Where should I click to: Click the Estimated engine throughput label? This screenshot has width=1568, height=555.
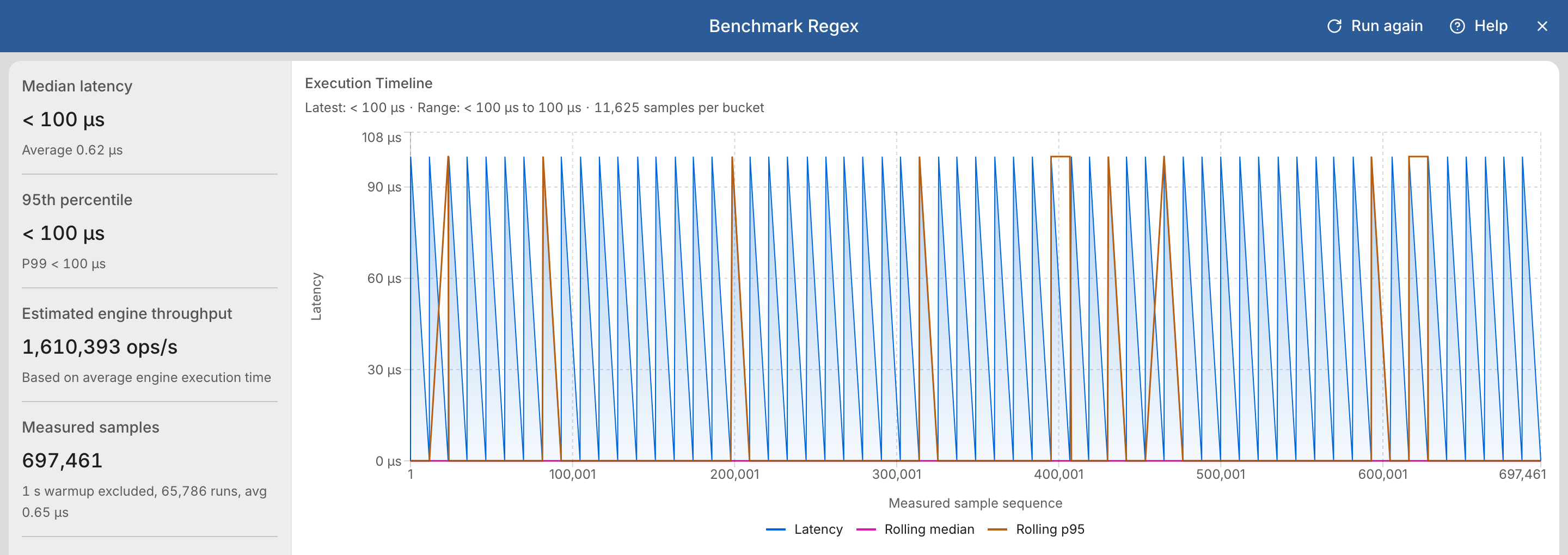coord(127,313)
